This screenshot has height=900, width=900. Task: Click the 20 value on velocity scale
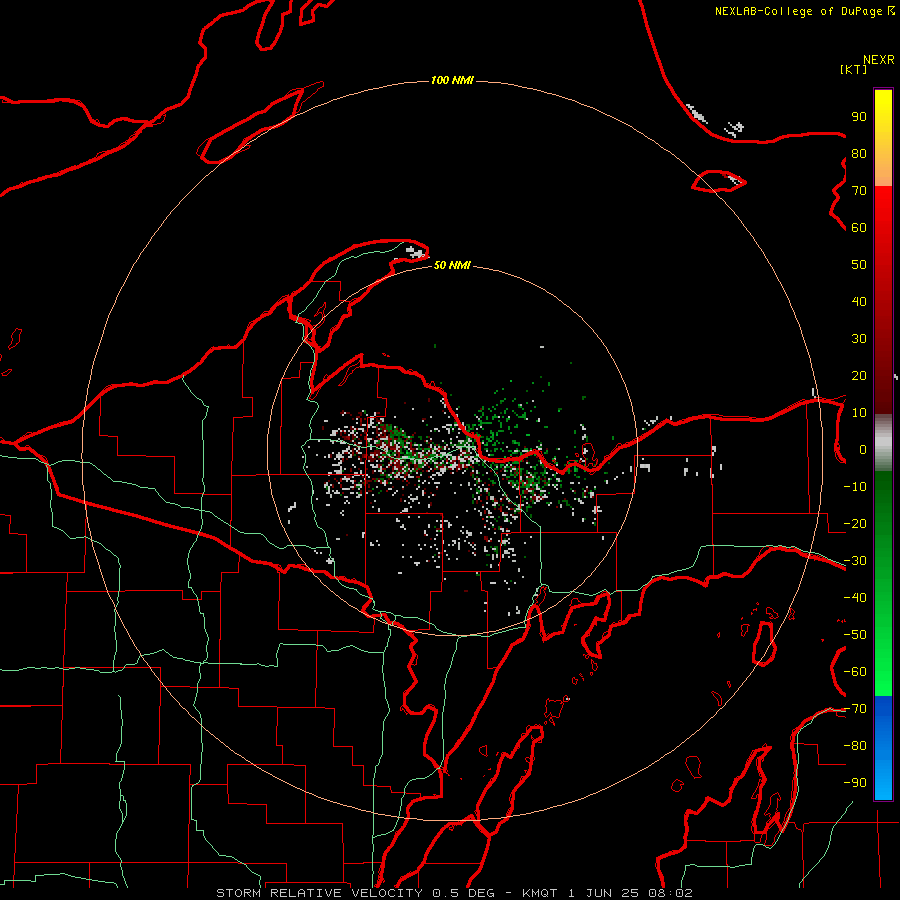(859, 376)
